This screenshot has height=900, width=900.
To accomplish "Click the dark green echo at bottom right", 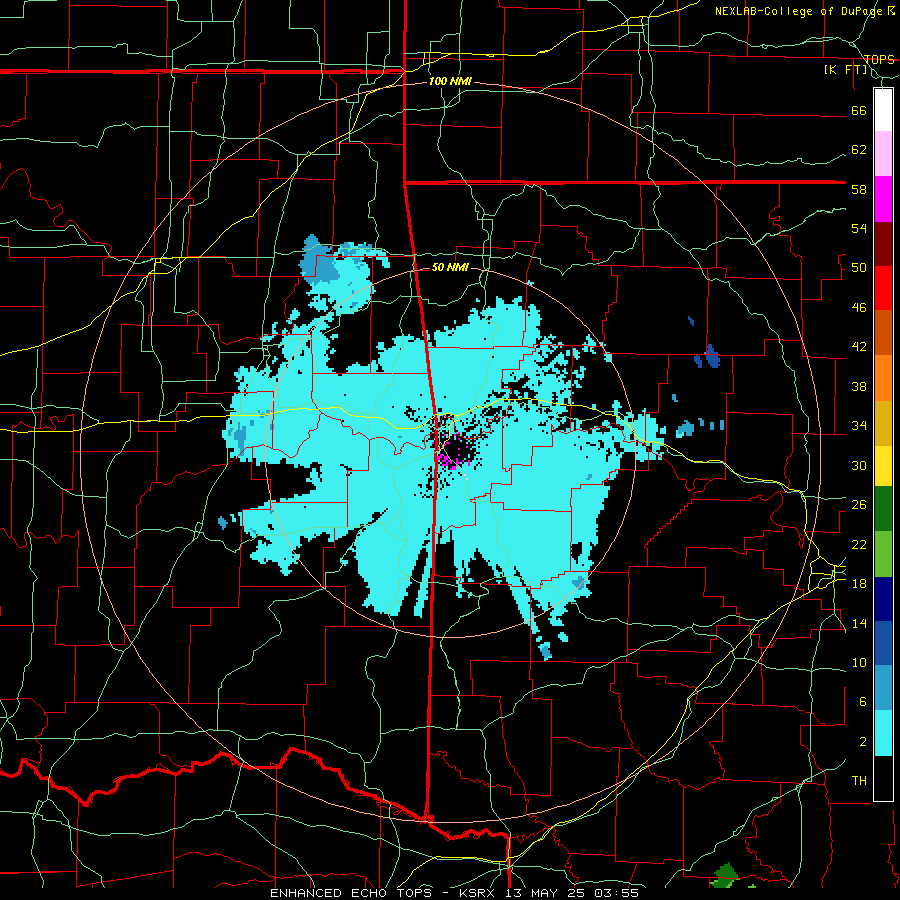I will coord(727,875).
